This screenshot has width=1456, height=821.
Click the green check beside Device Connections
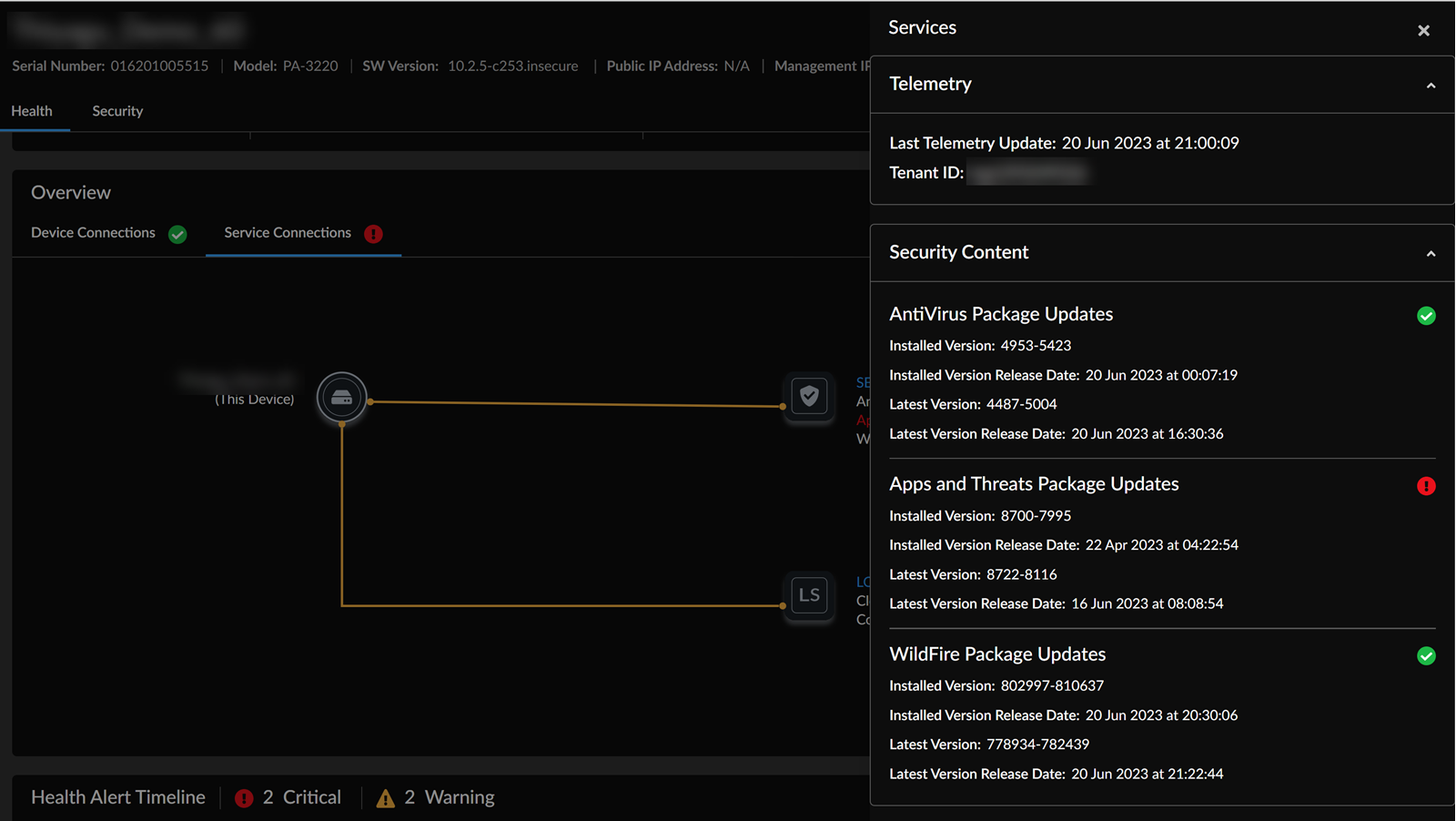pos(177,234)
